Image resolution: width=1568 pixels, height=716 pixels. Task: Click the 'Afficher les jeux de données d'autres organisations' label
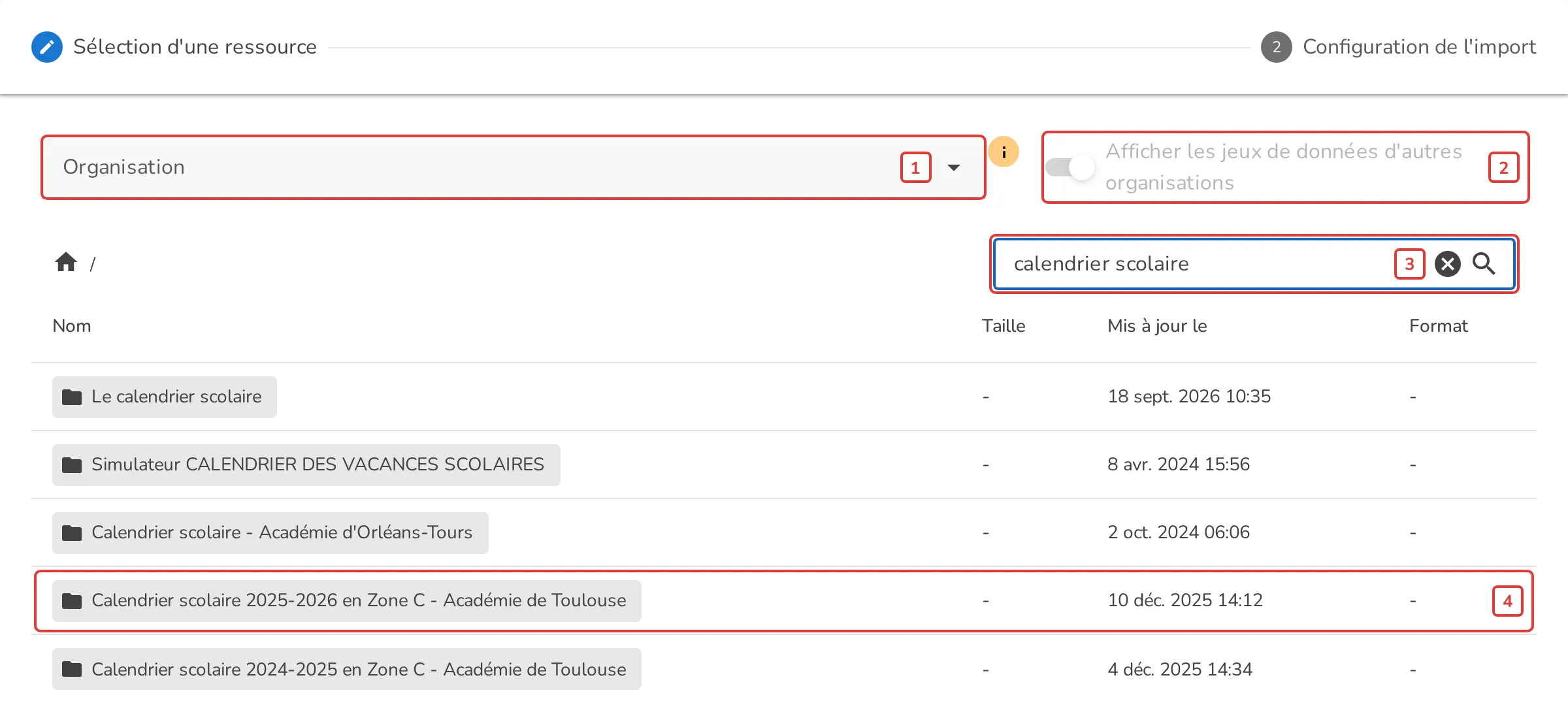1283,167
